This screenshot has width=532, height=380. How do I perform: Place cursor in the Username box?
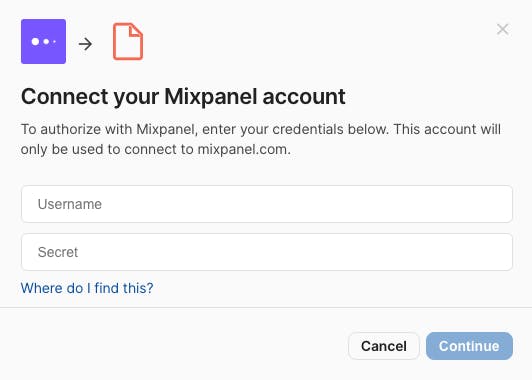(x=267, y=204)
